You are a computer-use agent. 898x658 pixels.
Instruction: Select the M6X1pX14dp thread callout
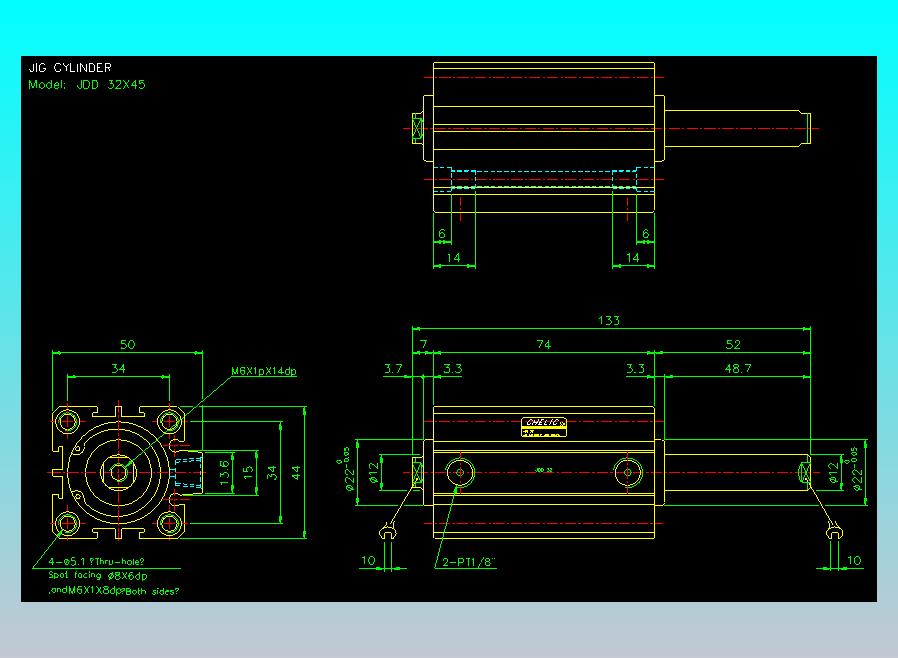[264, 371]
